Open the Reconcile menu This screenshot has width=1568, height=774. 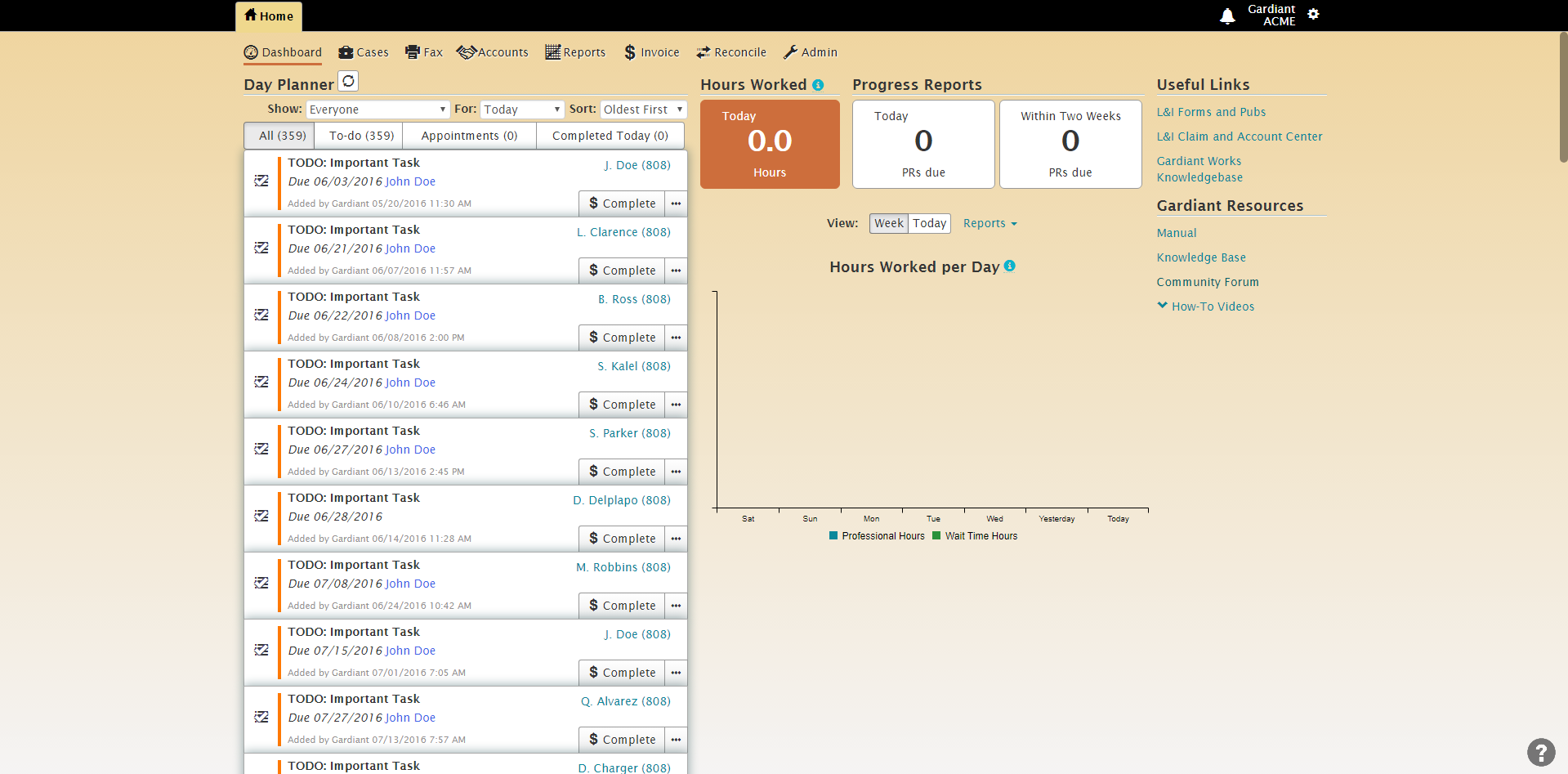coord(731,52)
